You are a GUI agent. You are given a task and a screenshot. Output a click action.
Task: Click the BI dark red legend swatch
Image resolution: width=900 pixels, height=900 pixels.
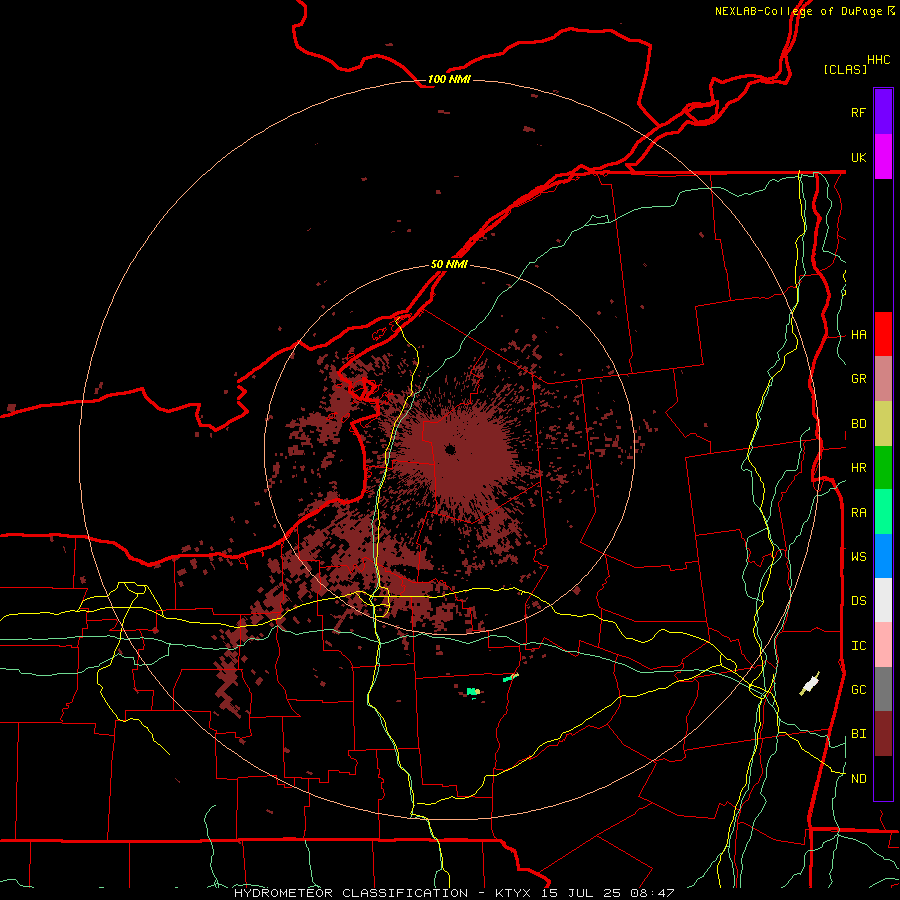tap(883, 734)
